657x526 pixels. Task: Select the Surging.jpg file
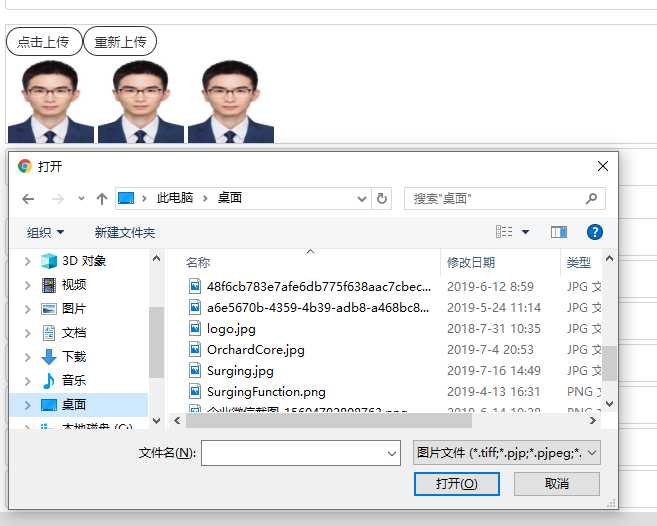pos(240,371)
